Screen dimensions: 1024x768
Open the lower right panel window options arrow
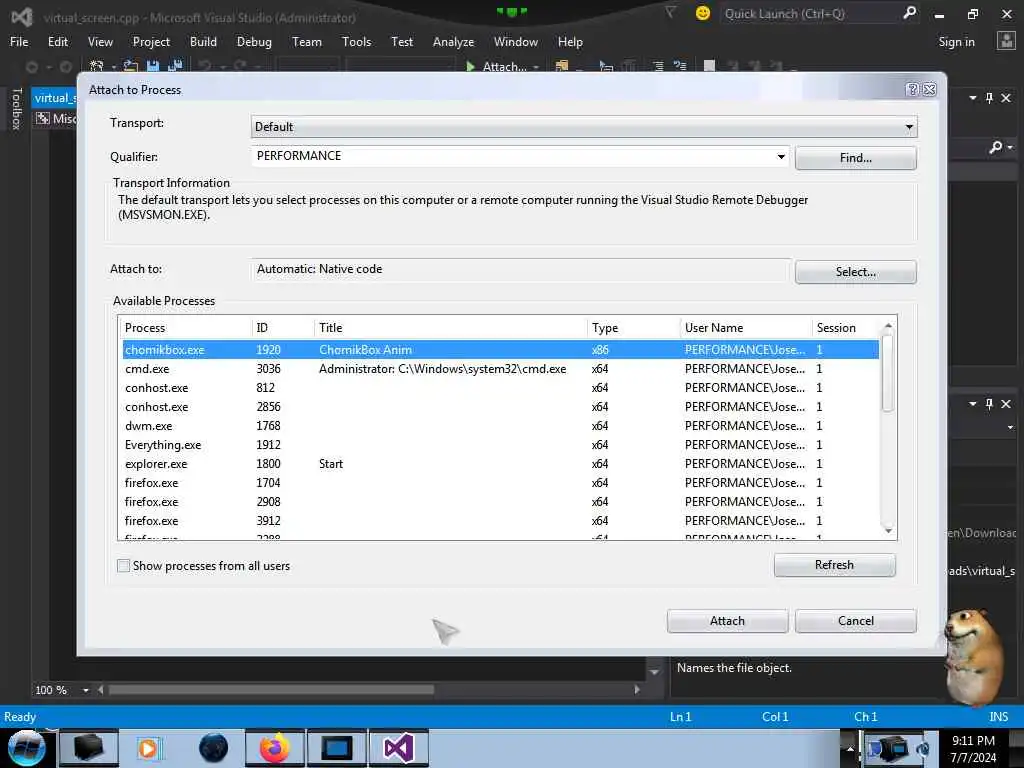coord(973,404)
